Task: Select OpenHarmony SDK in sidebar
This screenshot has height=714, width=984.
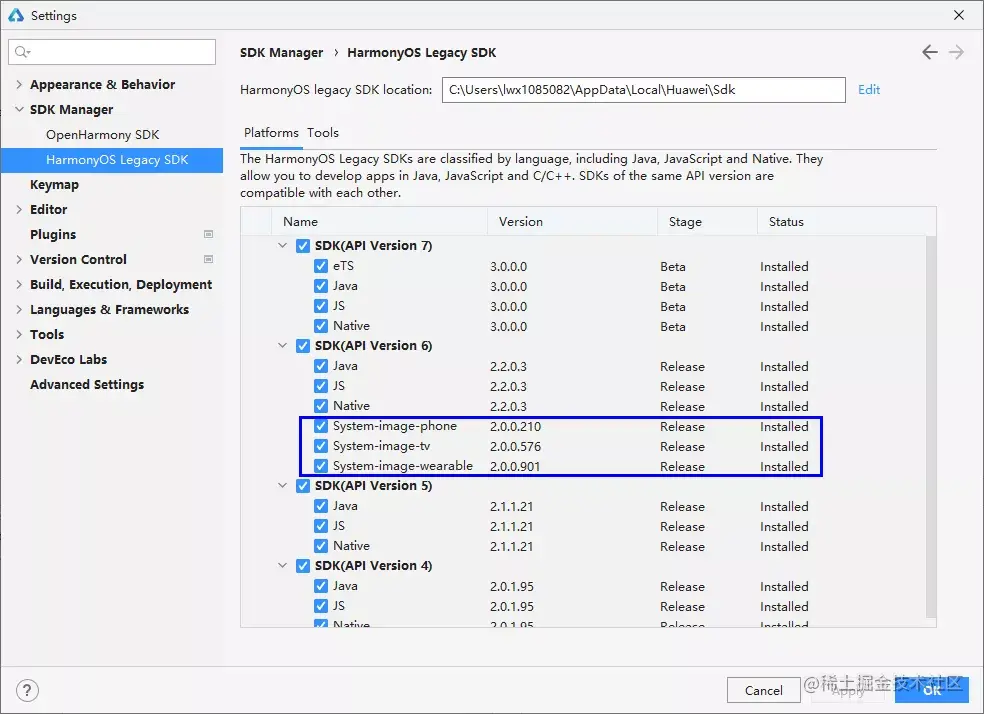Action: click(x=102, y=135)
